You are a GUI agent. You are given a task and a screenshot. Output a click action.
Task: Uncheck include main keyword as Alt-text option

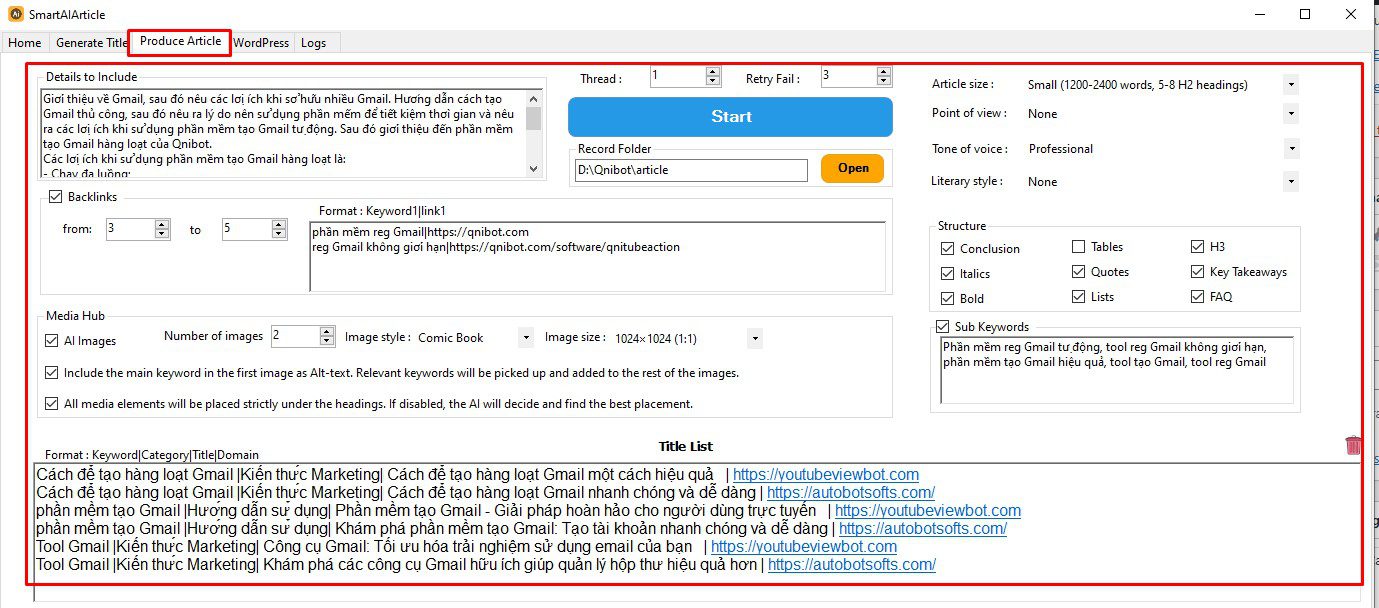(x=52, y=373)
